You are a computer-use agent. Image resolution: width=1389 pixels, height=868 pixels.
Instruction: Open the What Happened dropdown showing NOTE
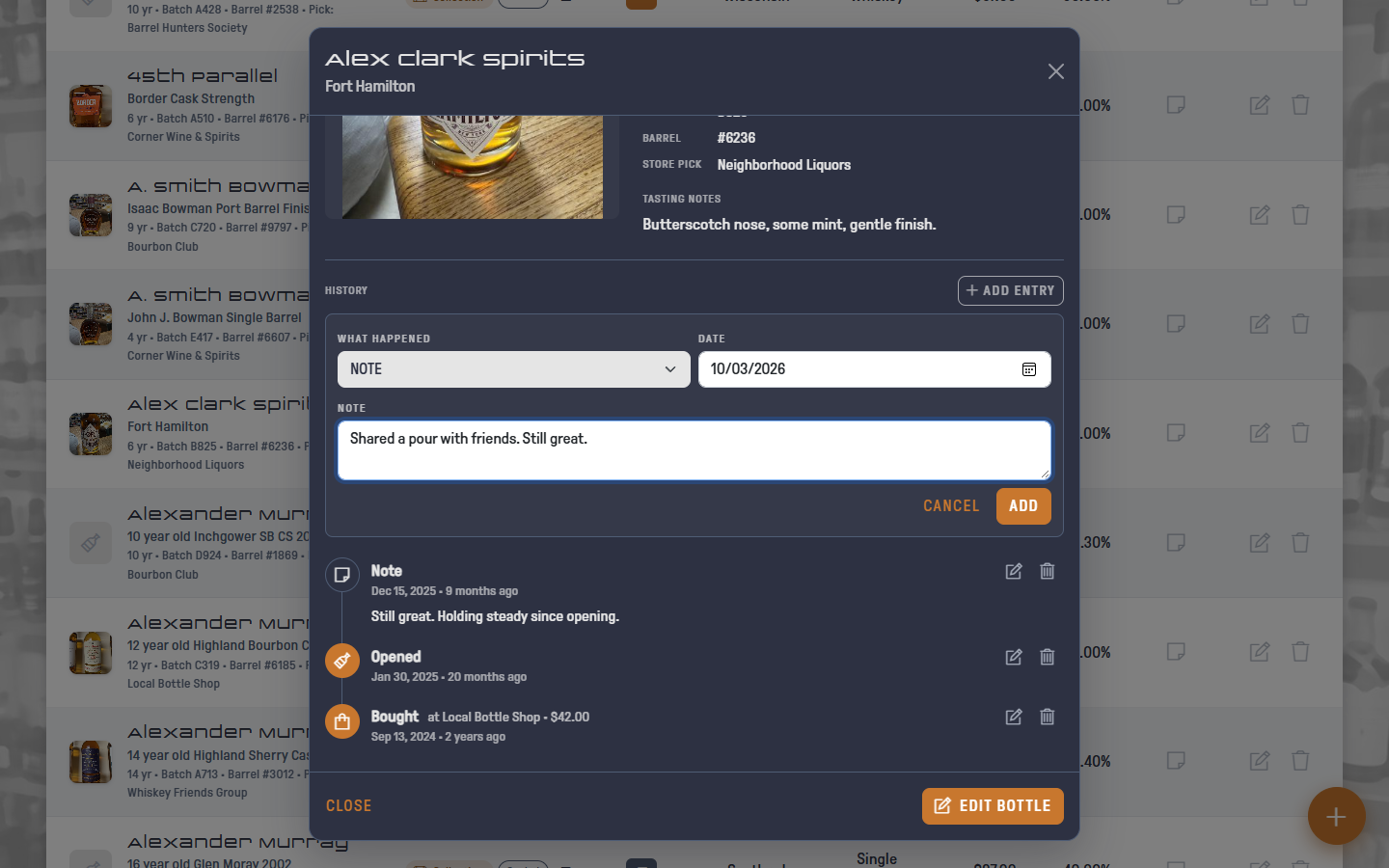513,369
